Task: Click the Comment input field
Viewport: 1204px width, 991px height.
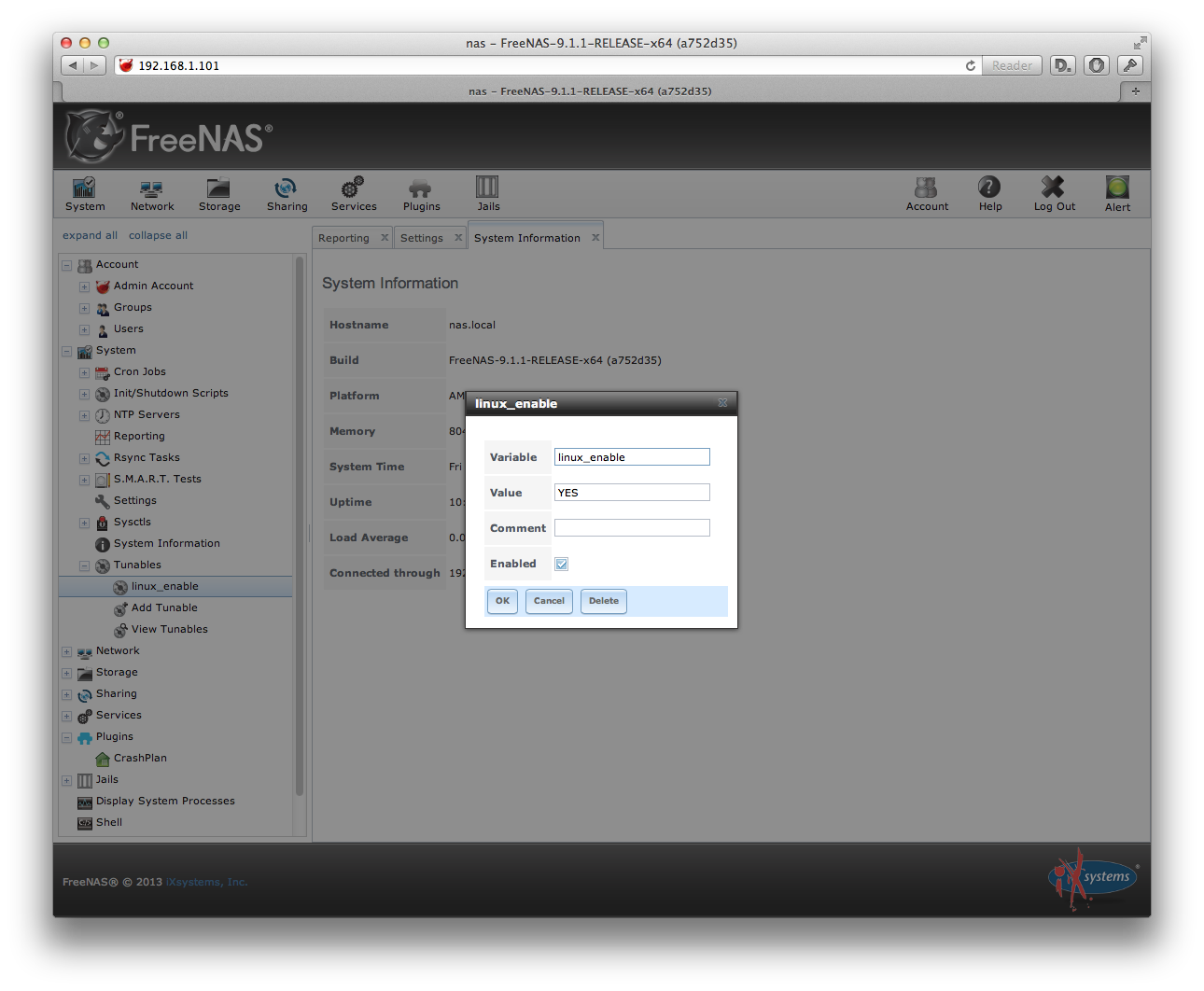Action: 632,528
